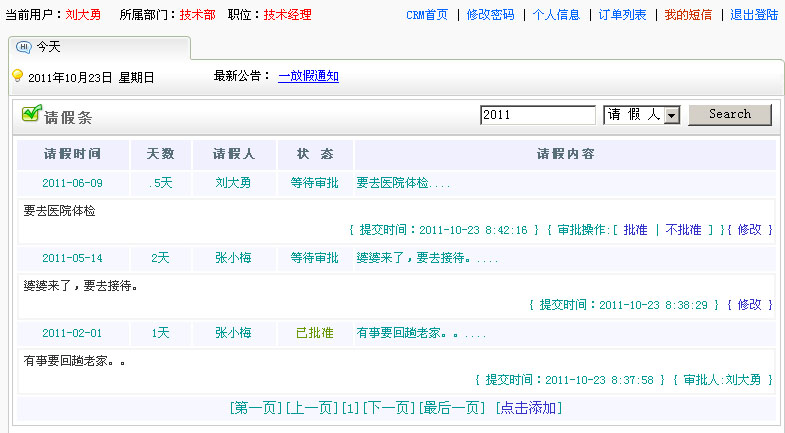785x433 pixels.
Task: Go to CRM首页
Action: pyautogui.click(x=427, y=15)
